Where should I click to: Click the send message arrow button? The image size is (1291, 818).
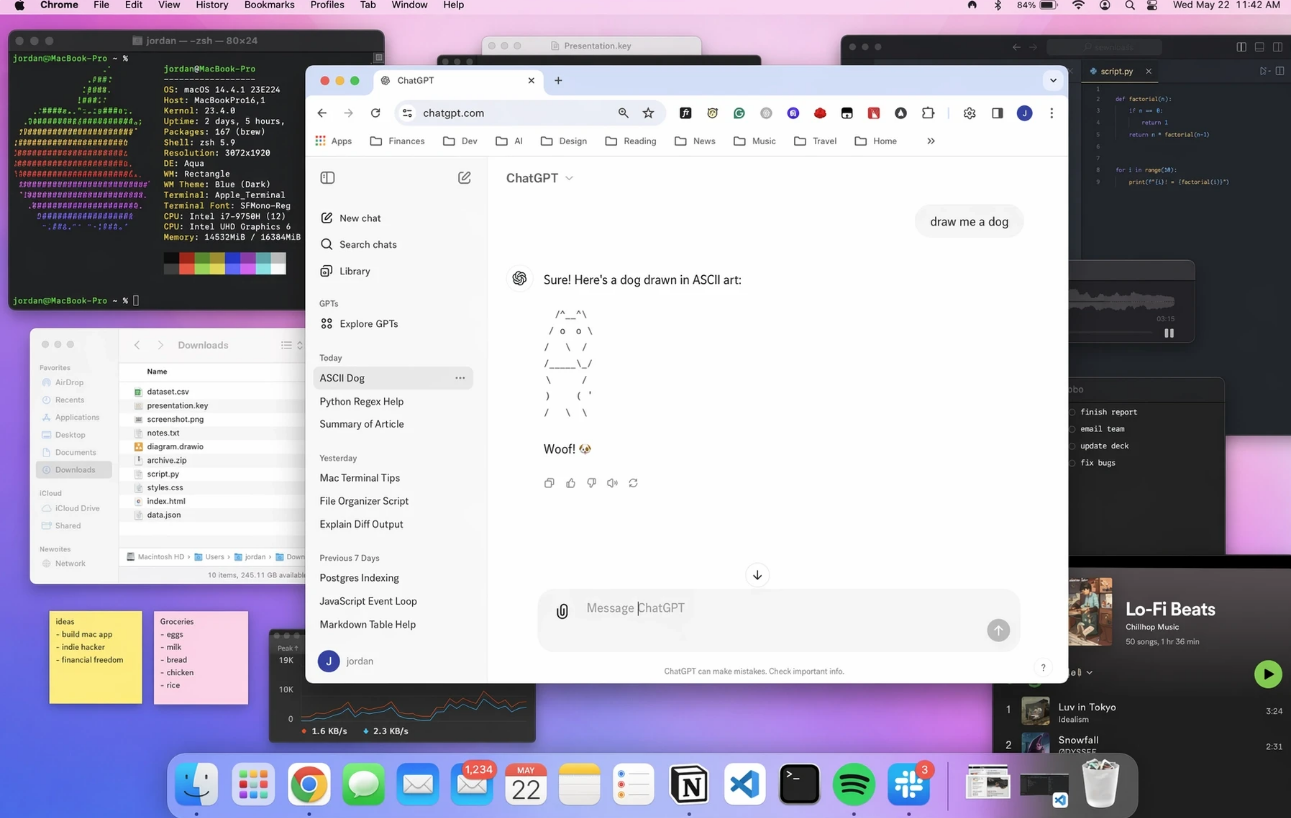pos(998,630)
